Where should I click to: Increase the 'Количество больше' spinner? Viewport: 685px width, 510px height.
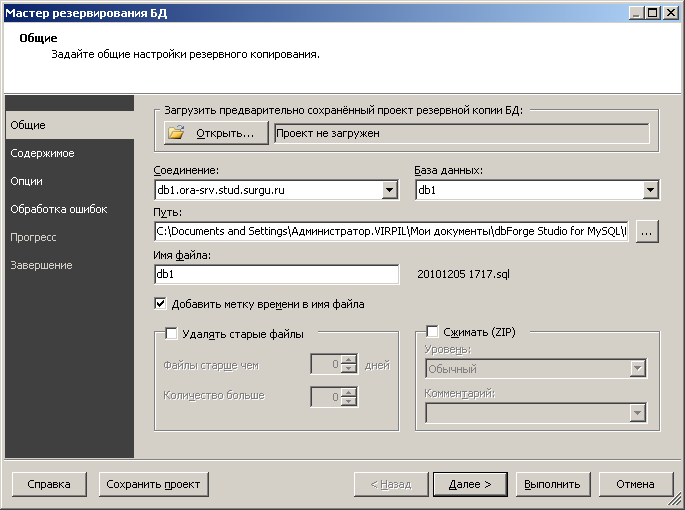(349, 392)
